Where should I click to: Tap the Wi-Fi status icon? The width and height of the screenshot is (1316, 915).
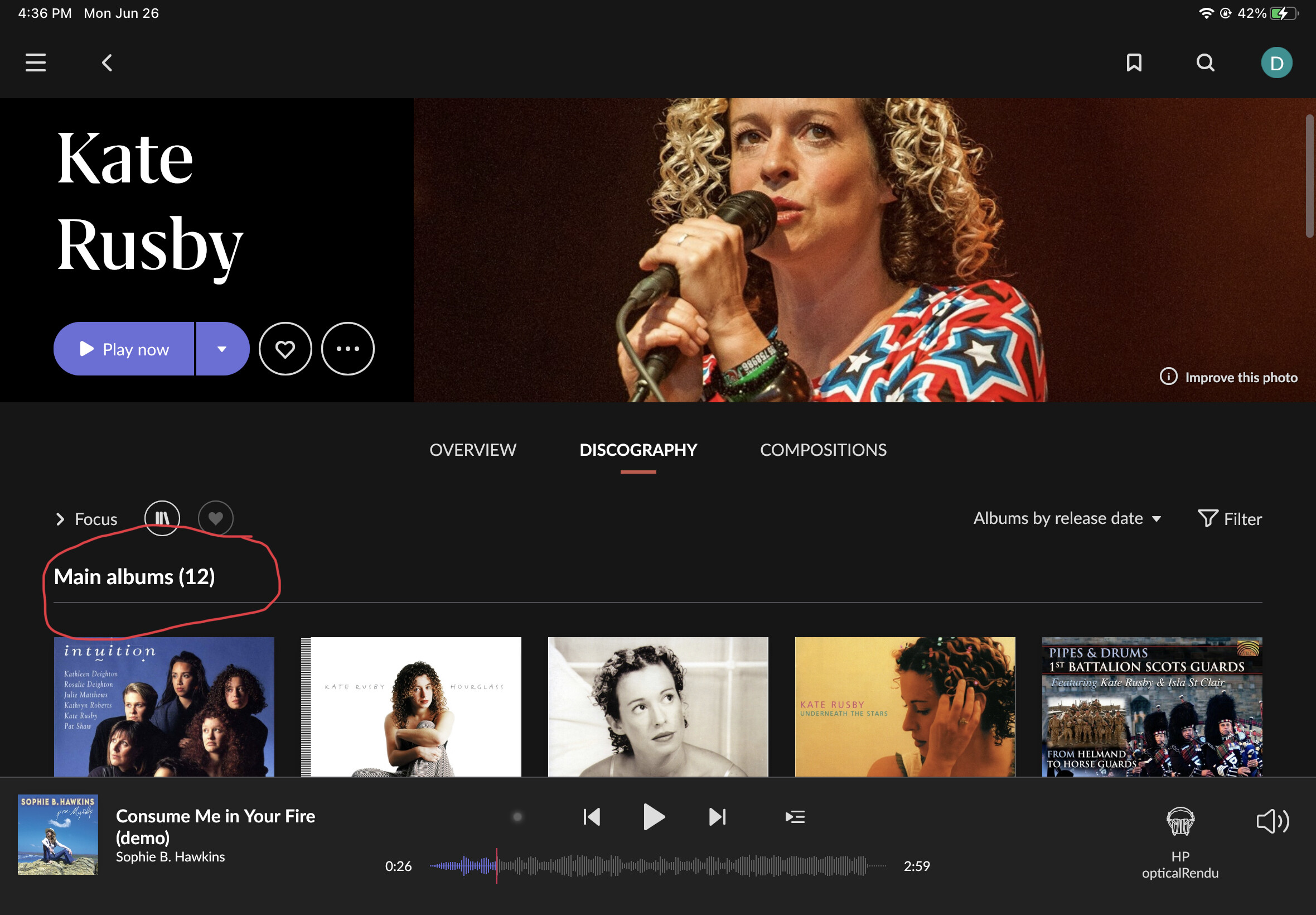tap(1206, 13)
